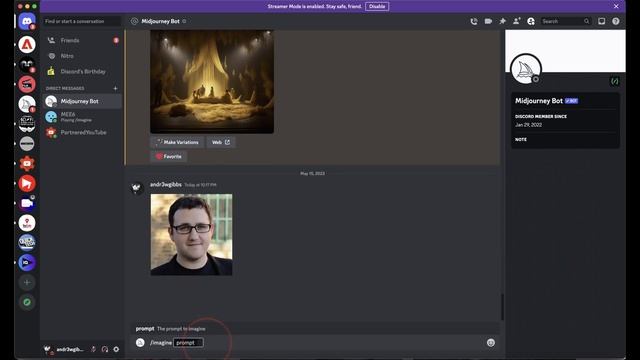Open the portrait photo attachment

click(191, 235)
